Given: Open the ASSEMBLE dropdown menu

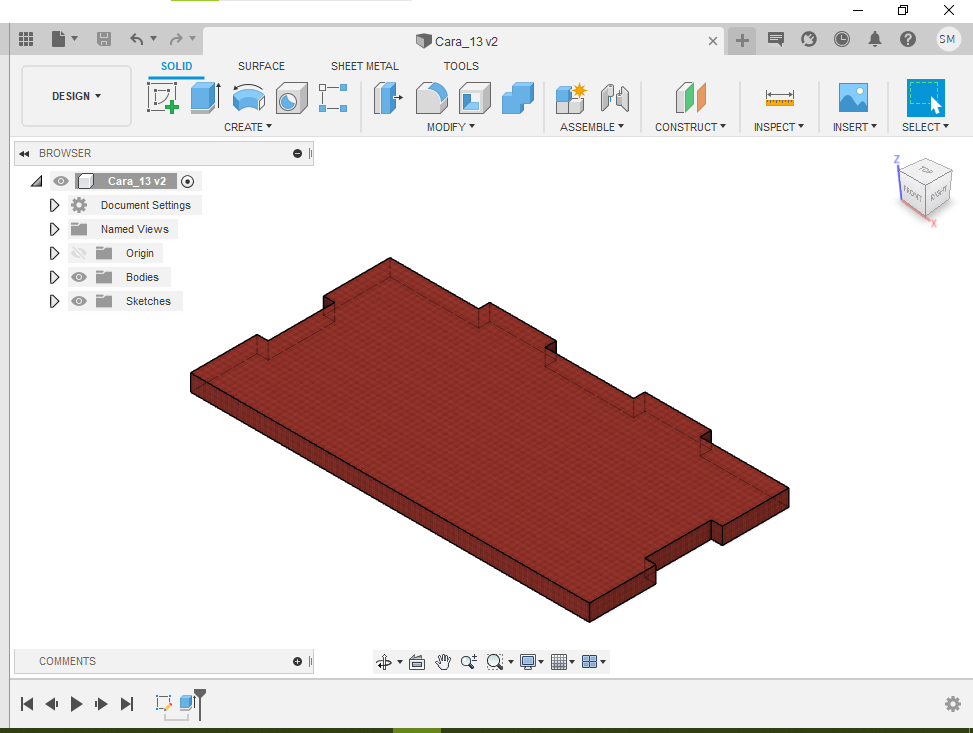Looking at the screenshot, I should (x=591, y=127).
